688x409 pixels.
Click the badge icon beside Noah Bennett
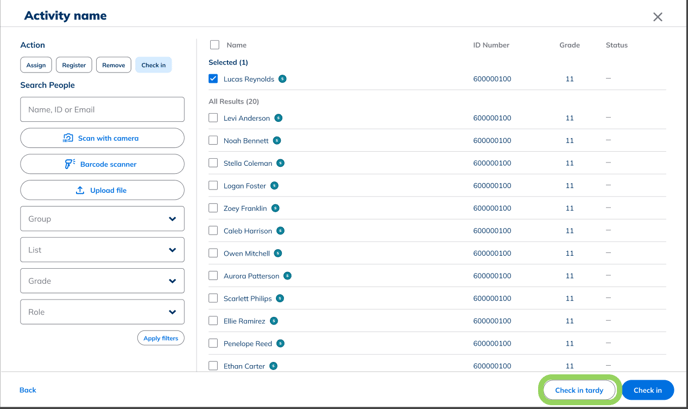277,140
